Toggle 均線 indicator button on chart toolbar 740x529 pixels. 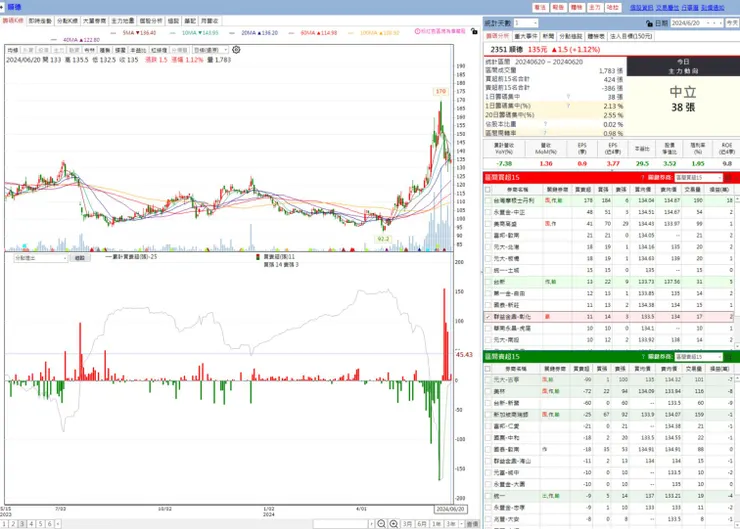tap(13, 50)
